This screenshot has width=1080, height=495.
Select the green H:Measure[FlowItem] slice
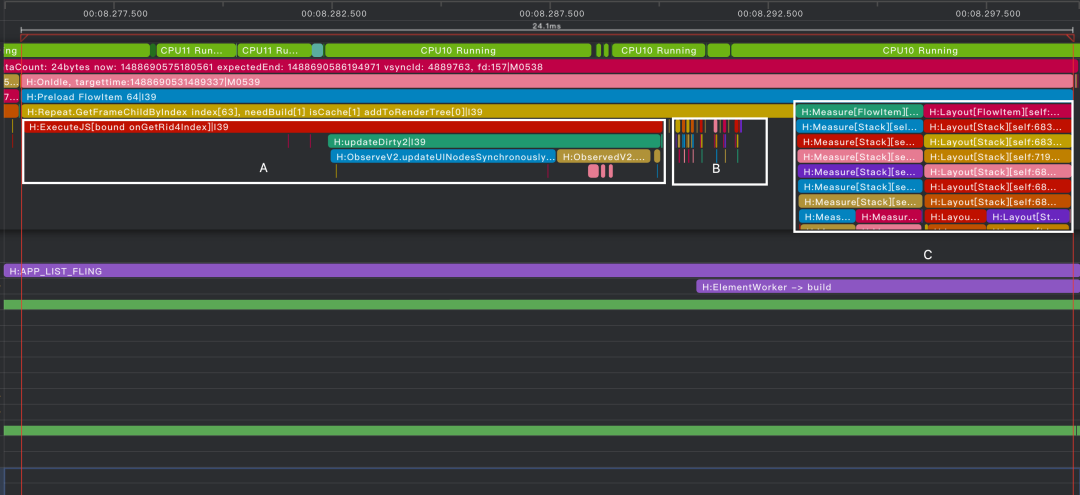pyautogui.click(x=860, y=112)
